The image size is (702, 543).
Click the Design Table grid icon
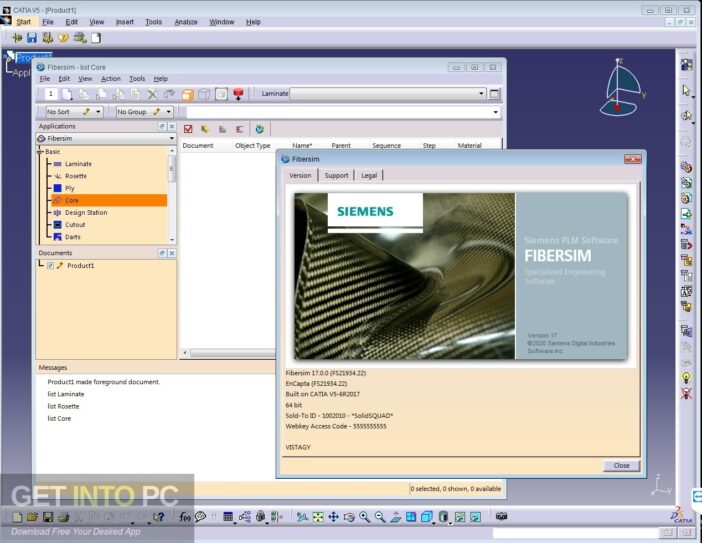[228, 517]
